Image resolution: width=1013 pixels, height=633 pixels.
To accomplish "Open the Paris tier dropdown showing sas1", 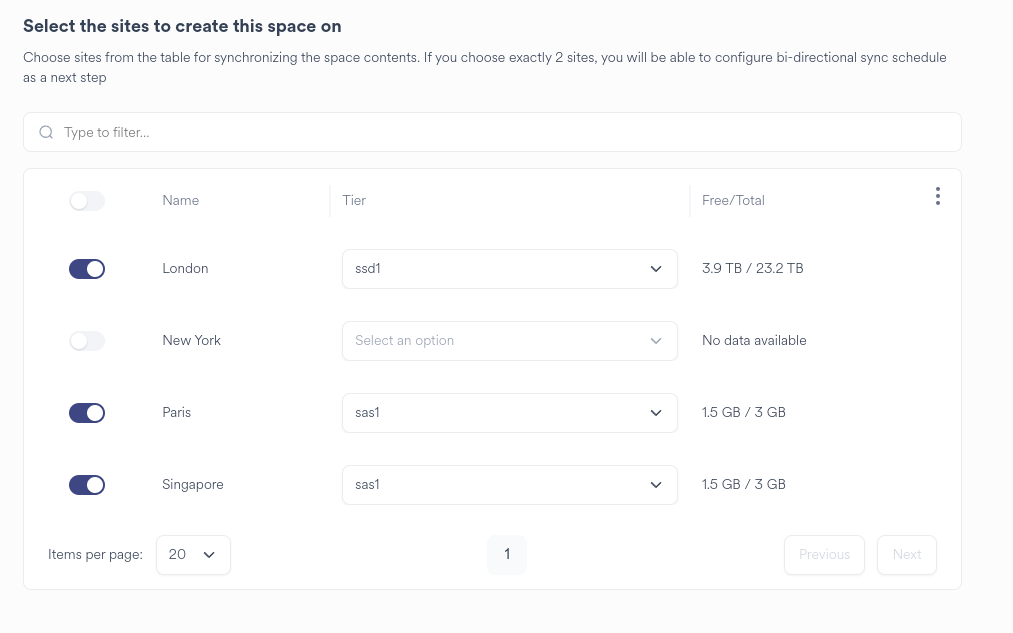I will pos(509,413).
